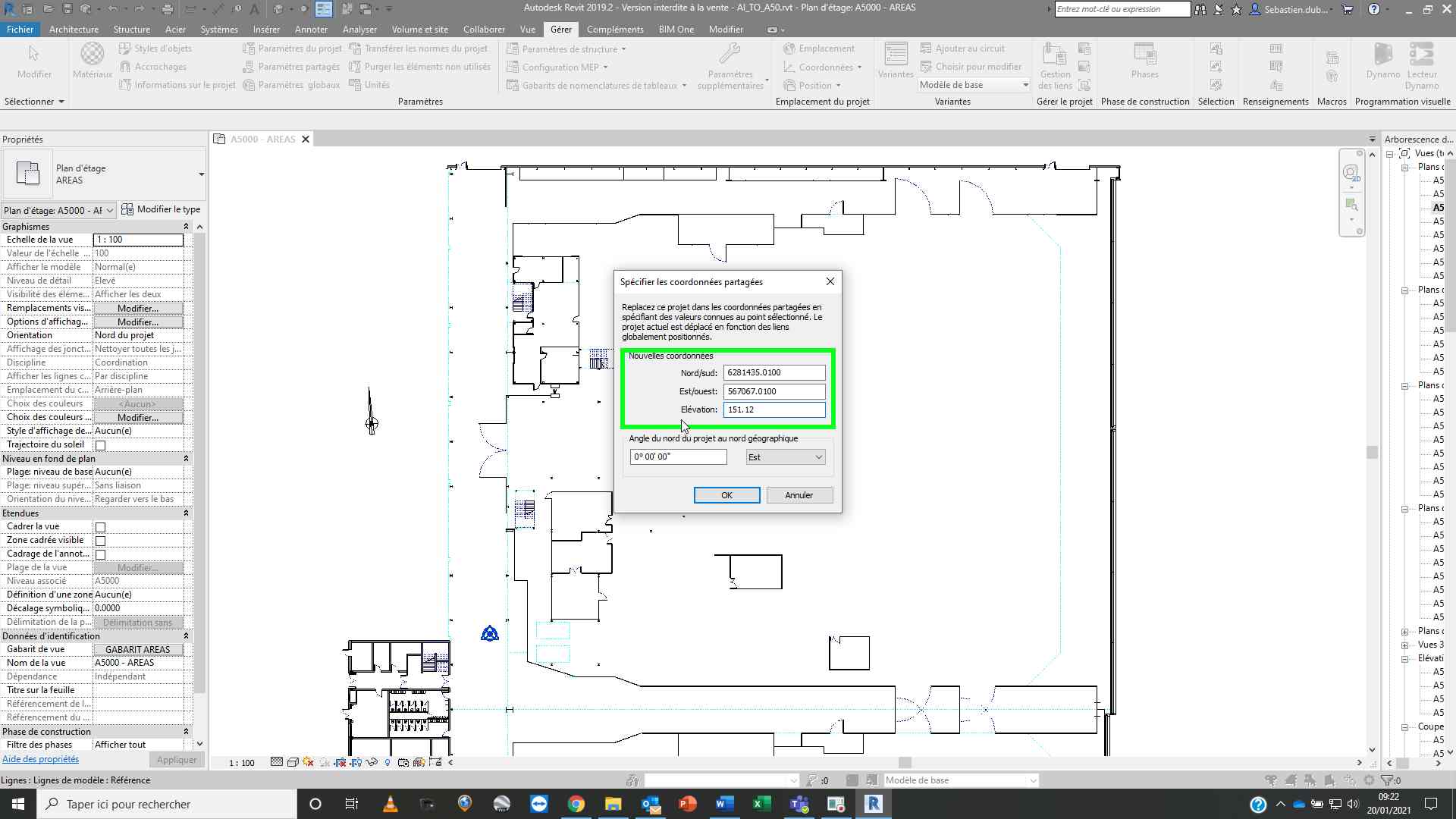
Task: Click the print icon in quick access toolbar
Action: (168, 9)
